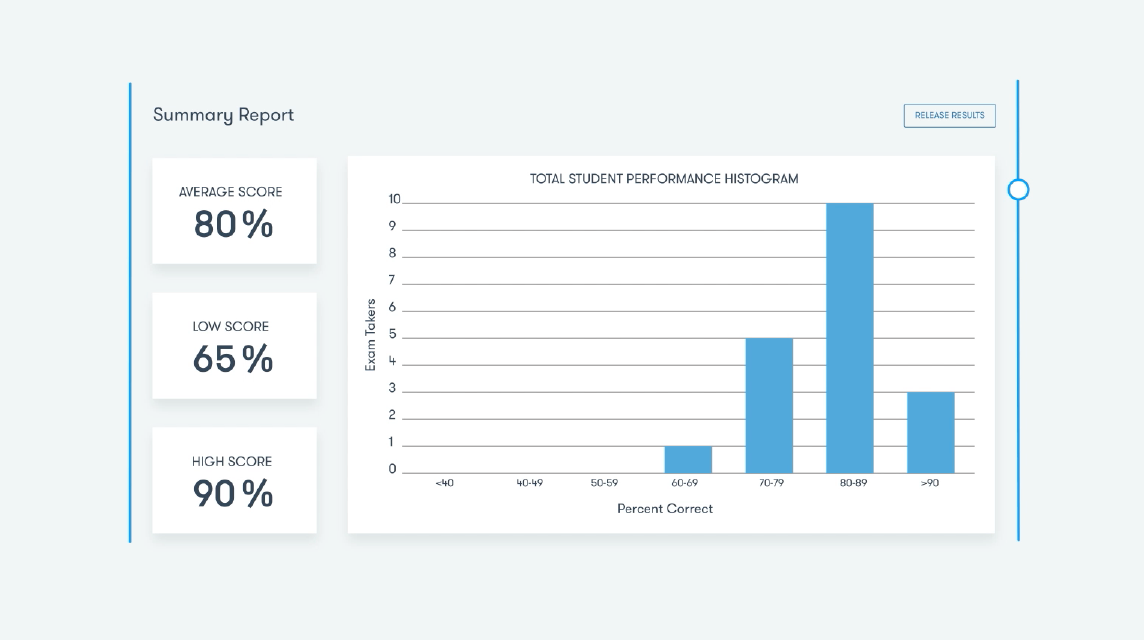
Task: Click the 80% average score value
Action: pyautogui.click(x=233, y=225)
